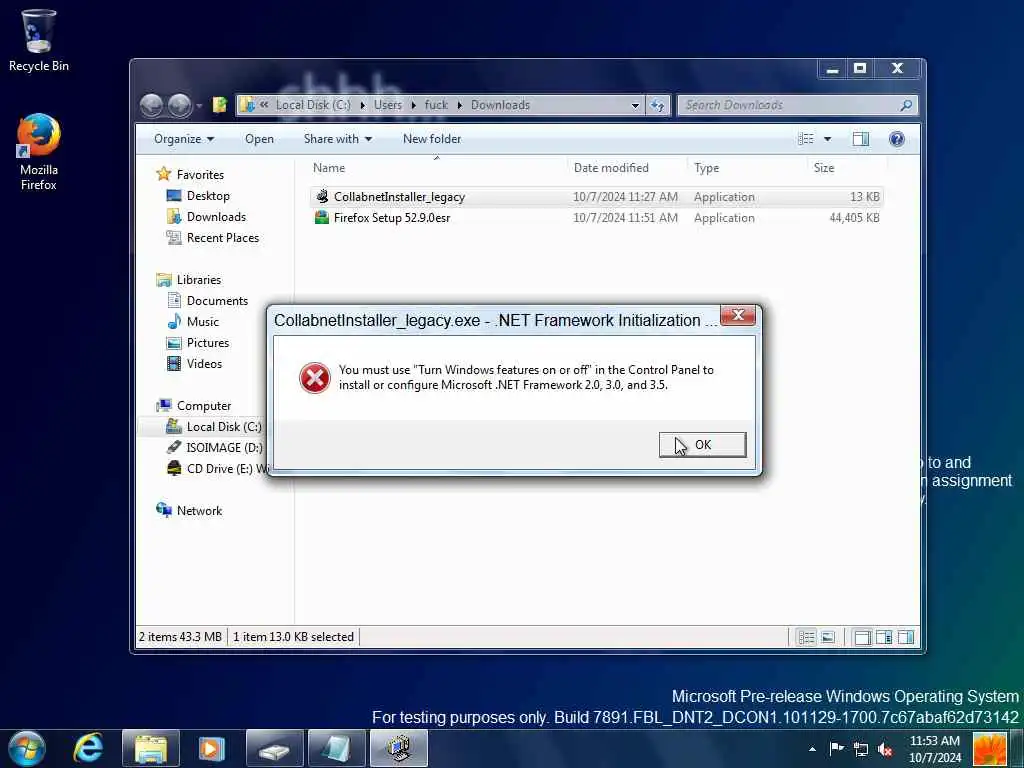Open the Pictures library
Image resolution: width=1024 pixels, height=768 pixels.
point(208,342)
